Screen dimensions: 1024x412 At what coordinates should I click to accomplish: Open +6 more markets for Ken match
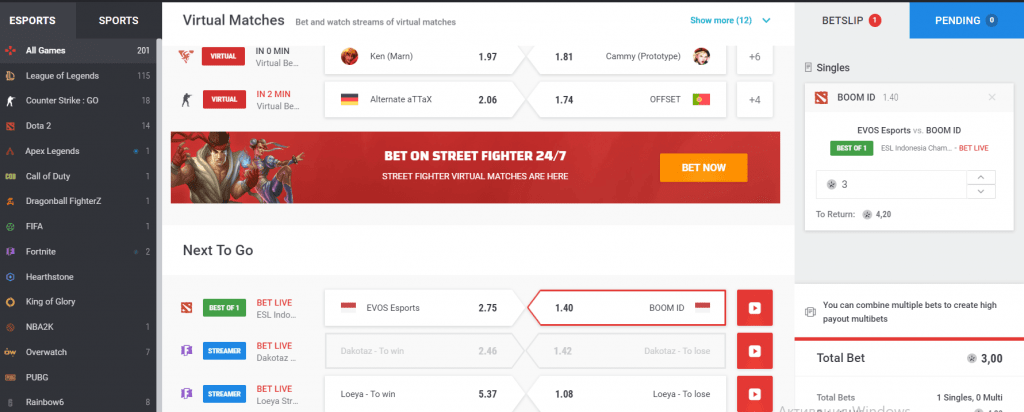click(x=754, y=57)
